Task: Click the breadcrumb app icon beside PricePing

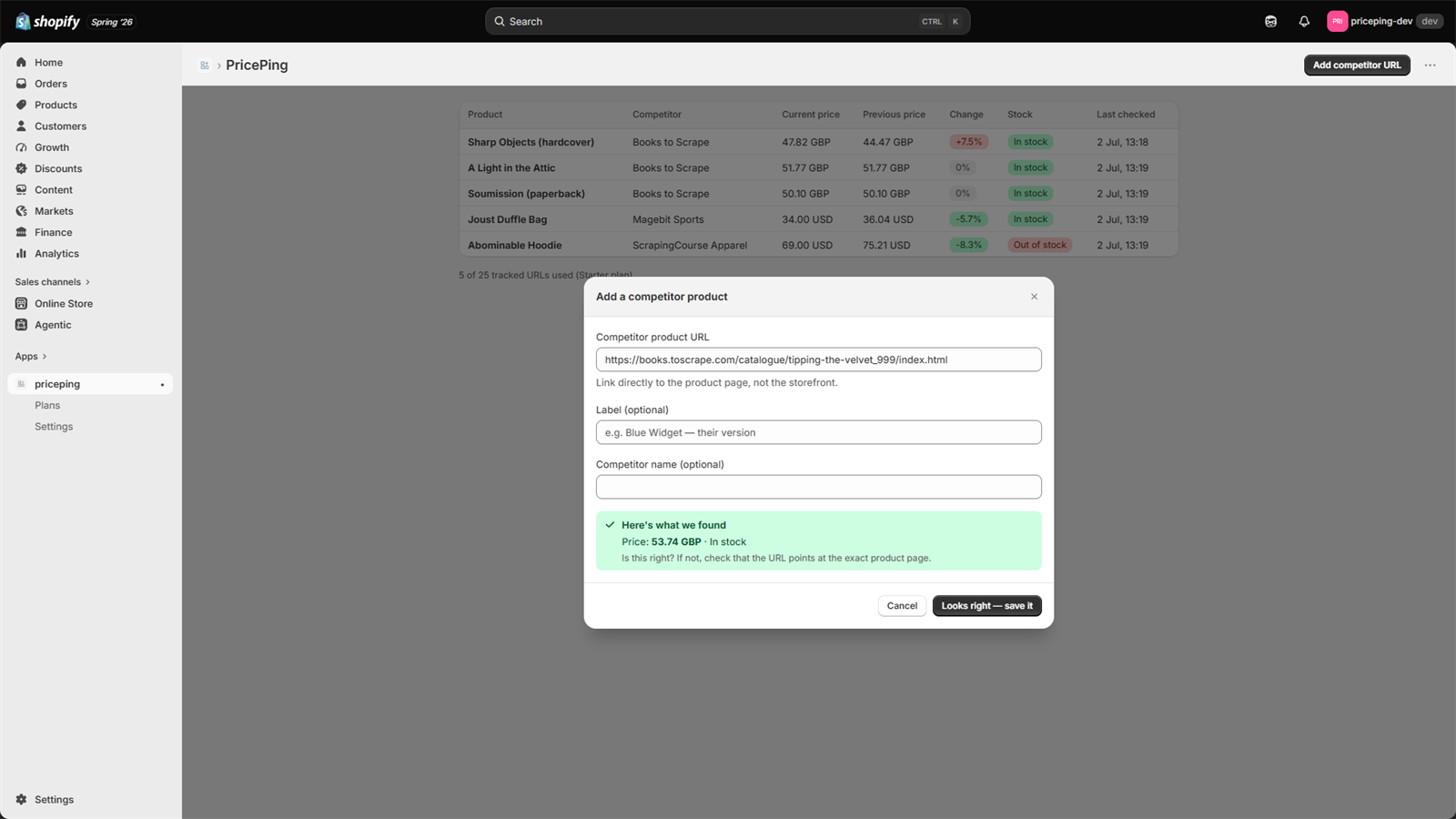Action: pos(205,66)
